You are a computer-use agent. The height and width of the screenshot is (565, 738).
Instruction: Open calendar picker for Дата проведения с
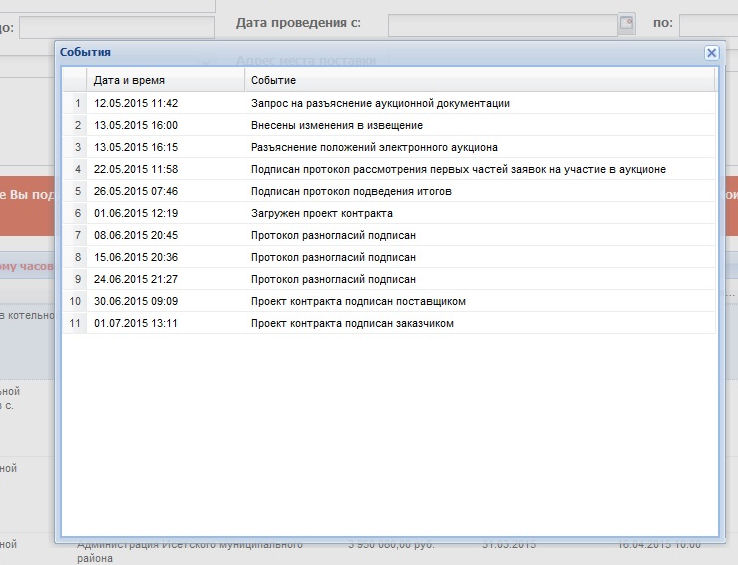[626, 23]
